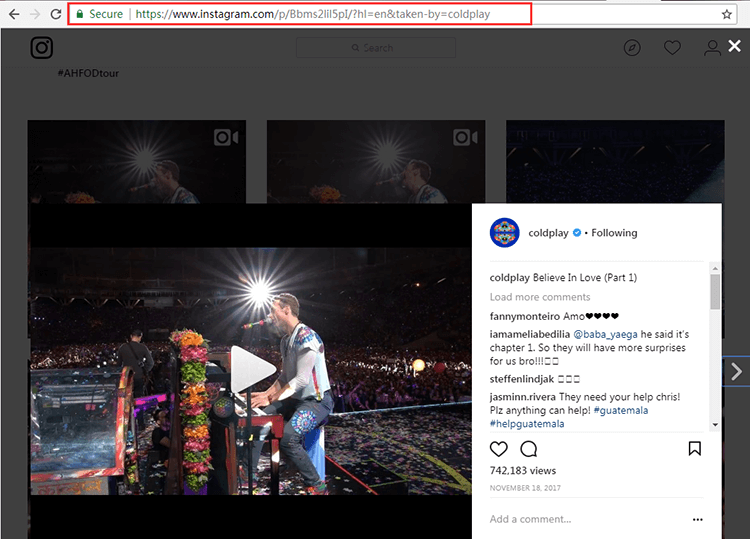
Task: Open the Instagram logo home link
Action: point(42,48)
